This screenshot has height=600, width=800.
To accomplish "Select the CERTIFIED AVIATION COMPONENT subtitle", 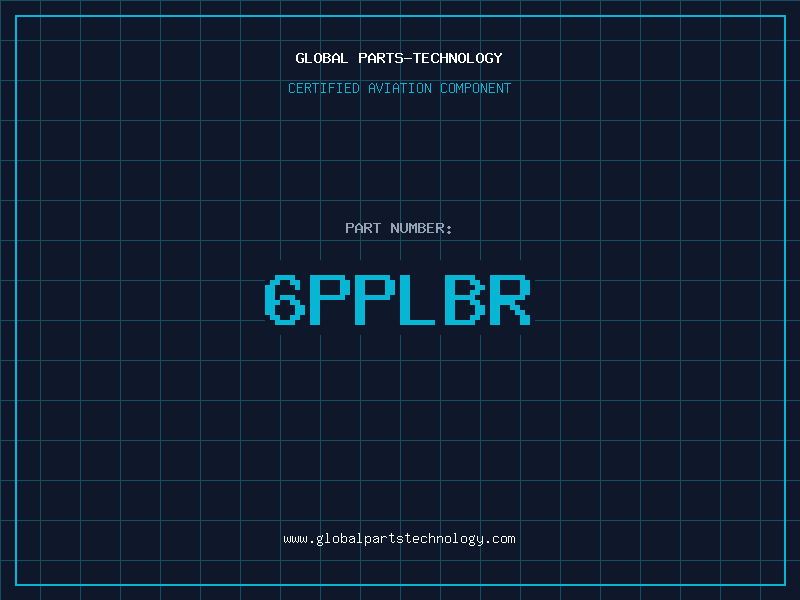I will coord(399,88).
